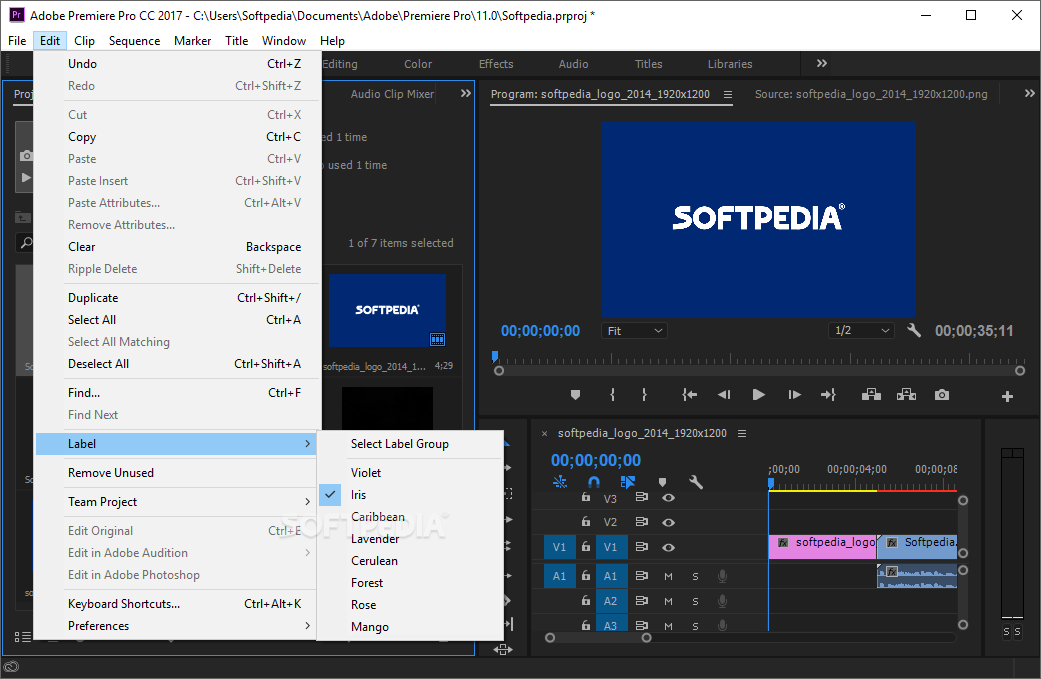Open Keyboard Shortcuts from Edit menu
The height and width of the screenshot is (679, 1041).
tap(177, 604)
